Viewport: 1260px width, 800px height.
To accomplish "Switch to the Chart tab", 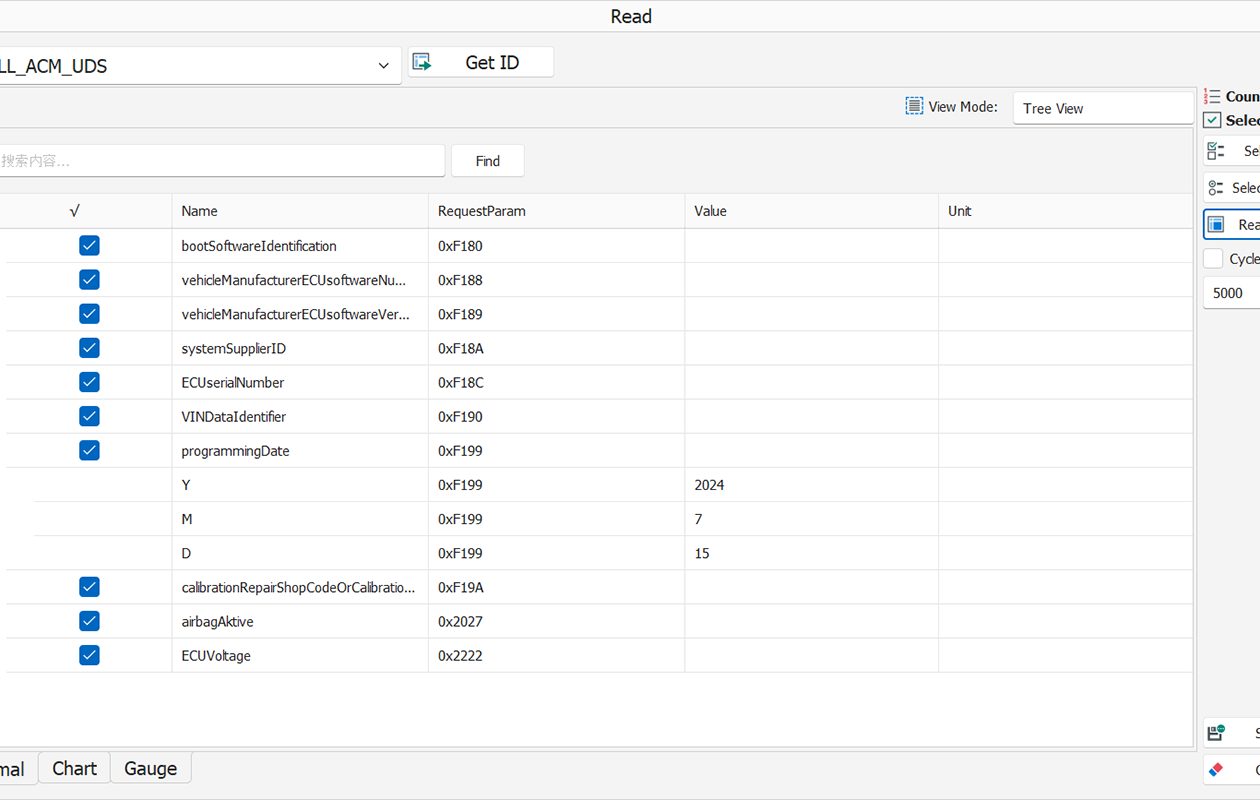I will click(x=74, y=768).
